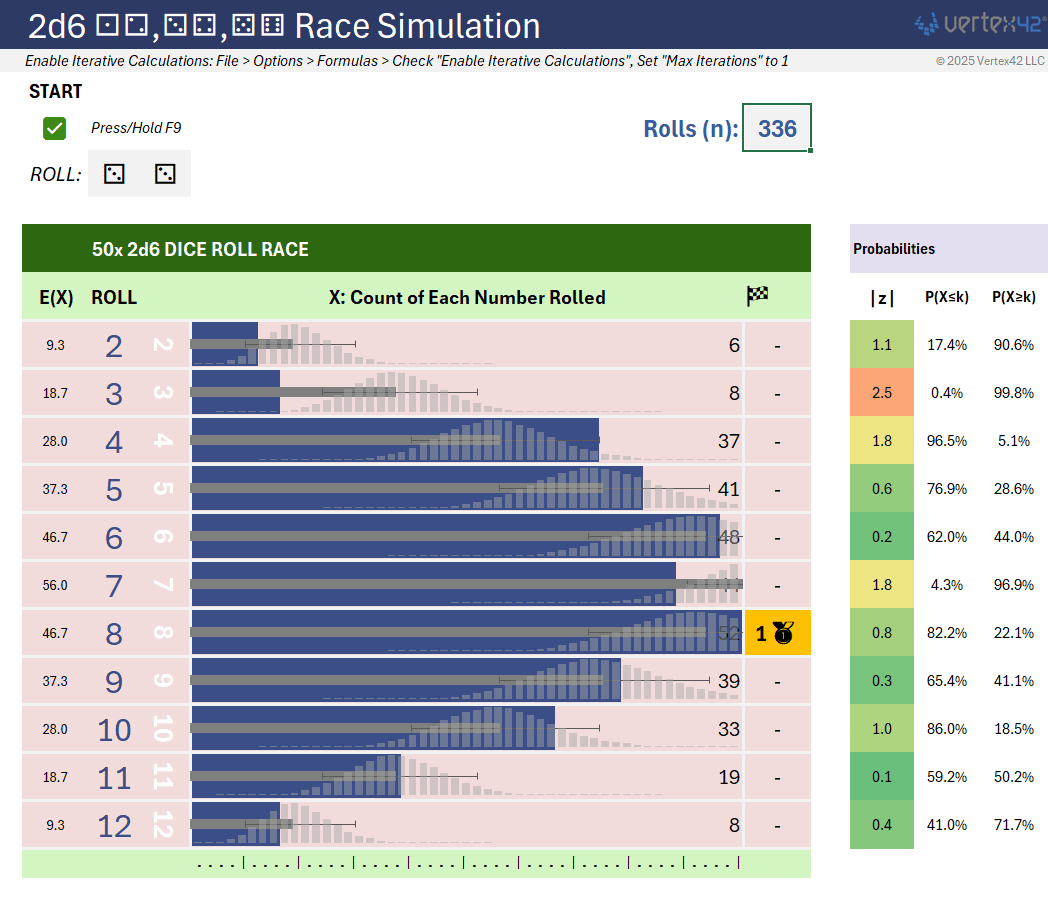
Task: Click the left die icon beside ROLL
Action: tap(115, 174)
